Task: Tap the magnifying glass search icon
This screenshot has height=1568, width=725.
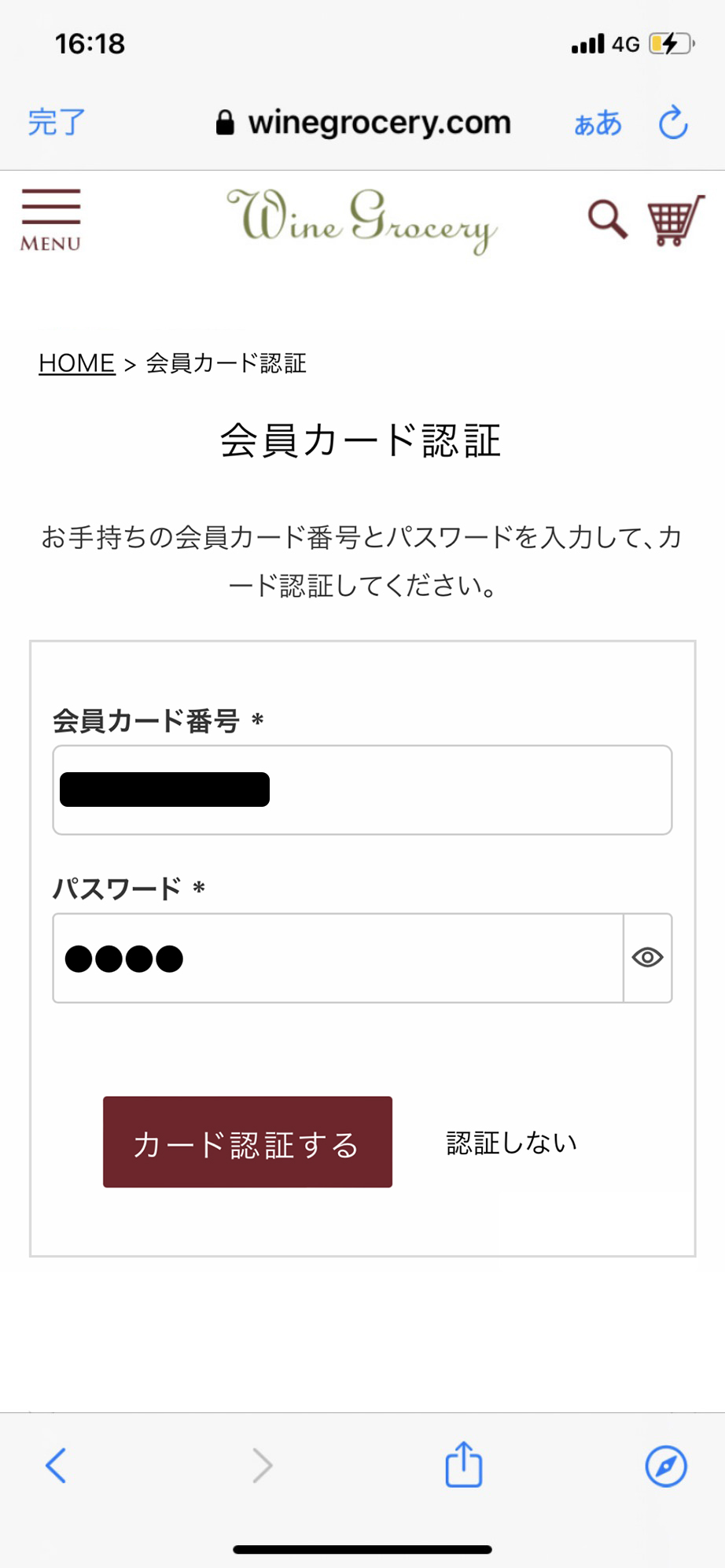Action: coord(608,219)
